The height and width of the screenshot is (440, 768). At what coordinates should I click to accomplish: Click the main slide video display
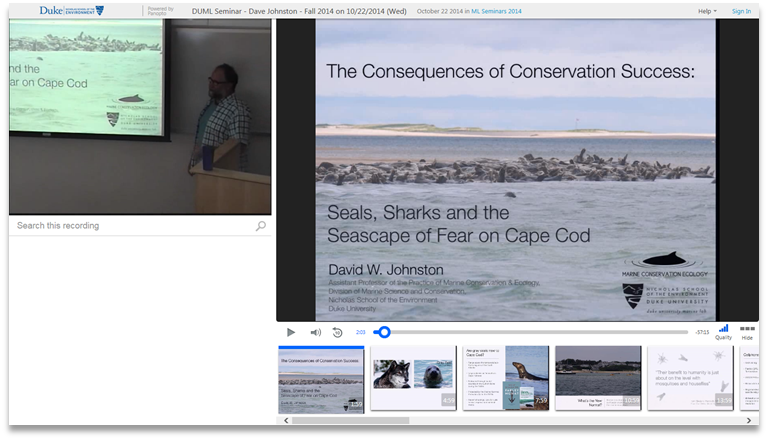coord(517,170)
